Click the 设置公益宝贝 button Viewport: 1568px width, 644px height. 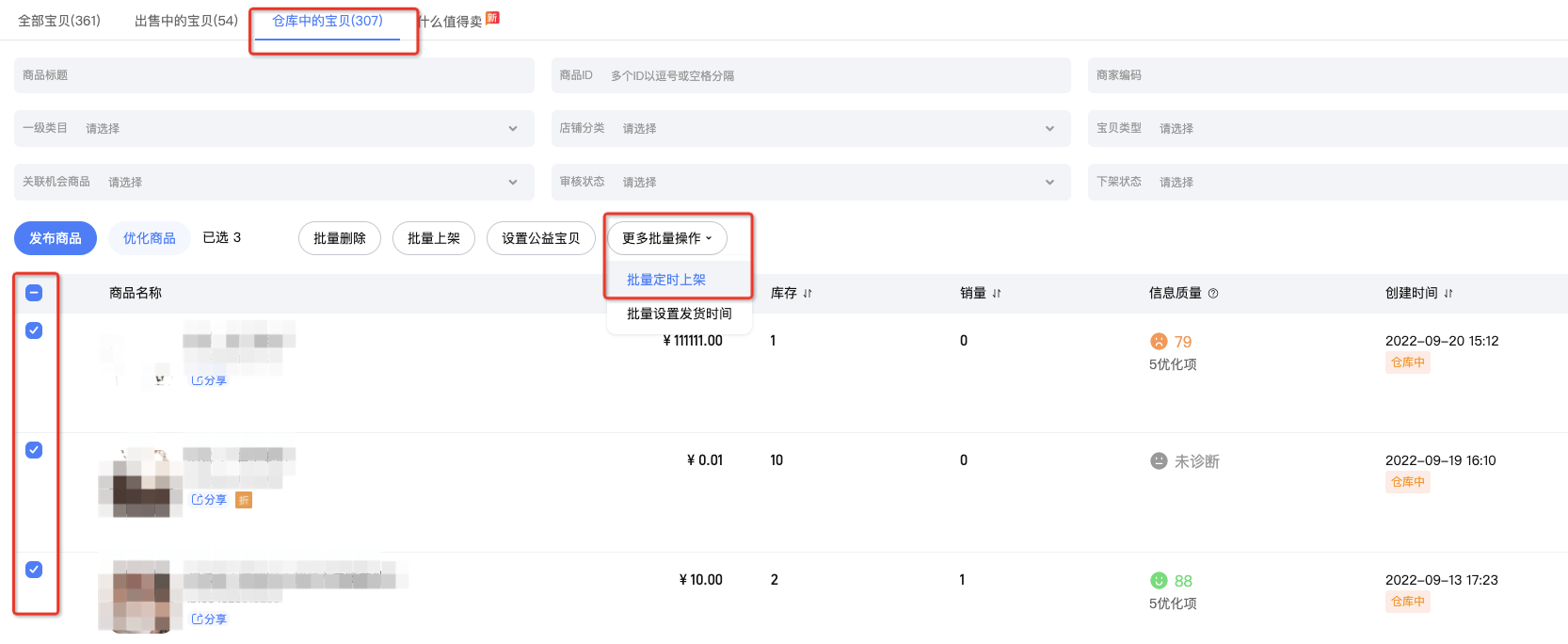(541, 238)
